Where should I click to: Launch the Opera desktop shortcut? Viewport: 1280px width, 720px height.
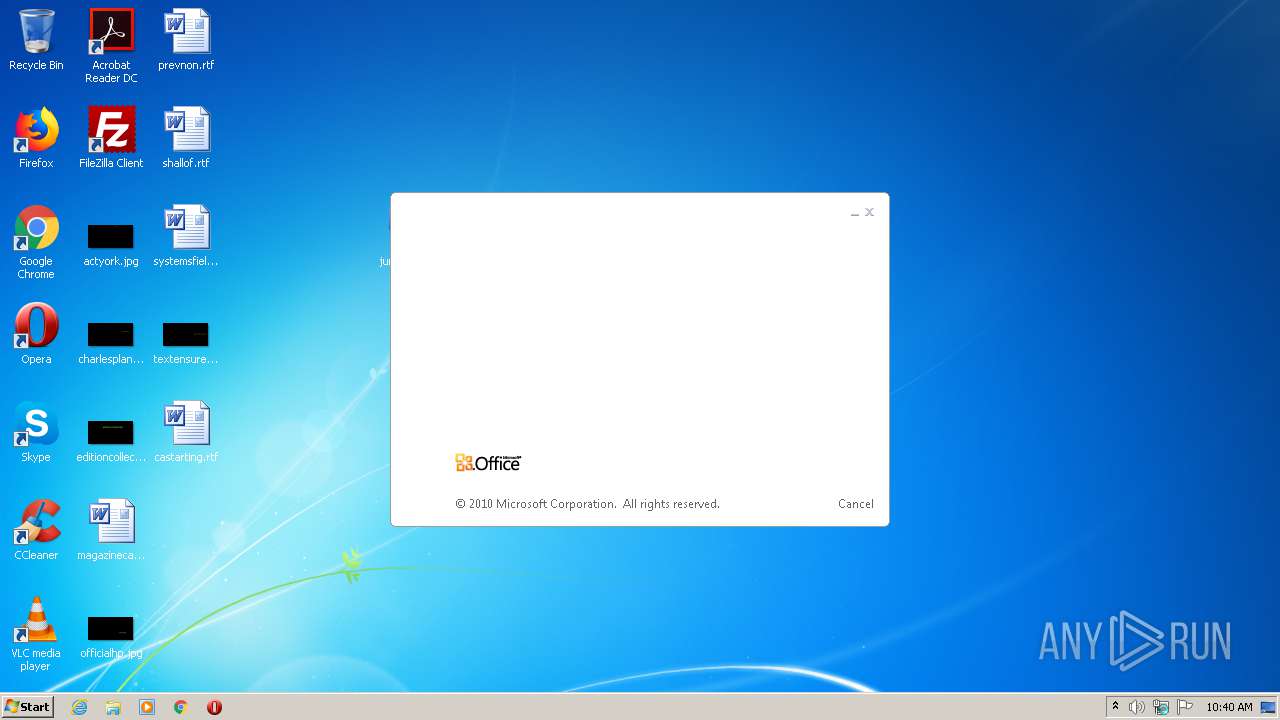point(36,334)
